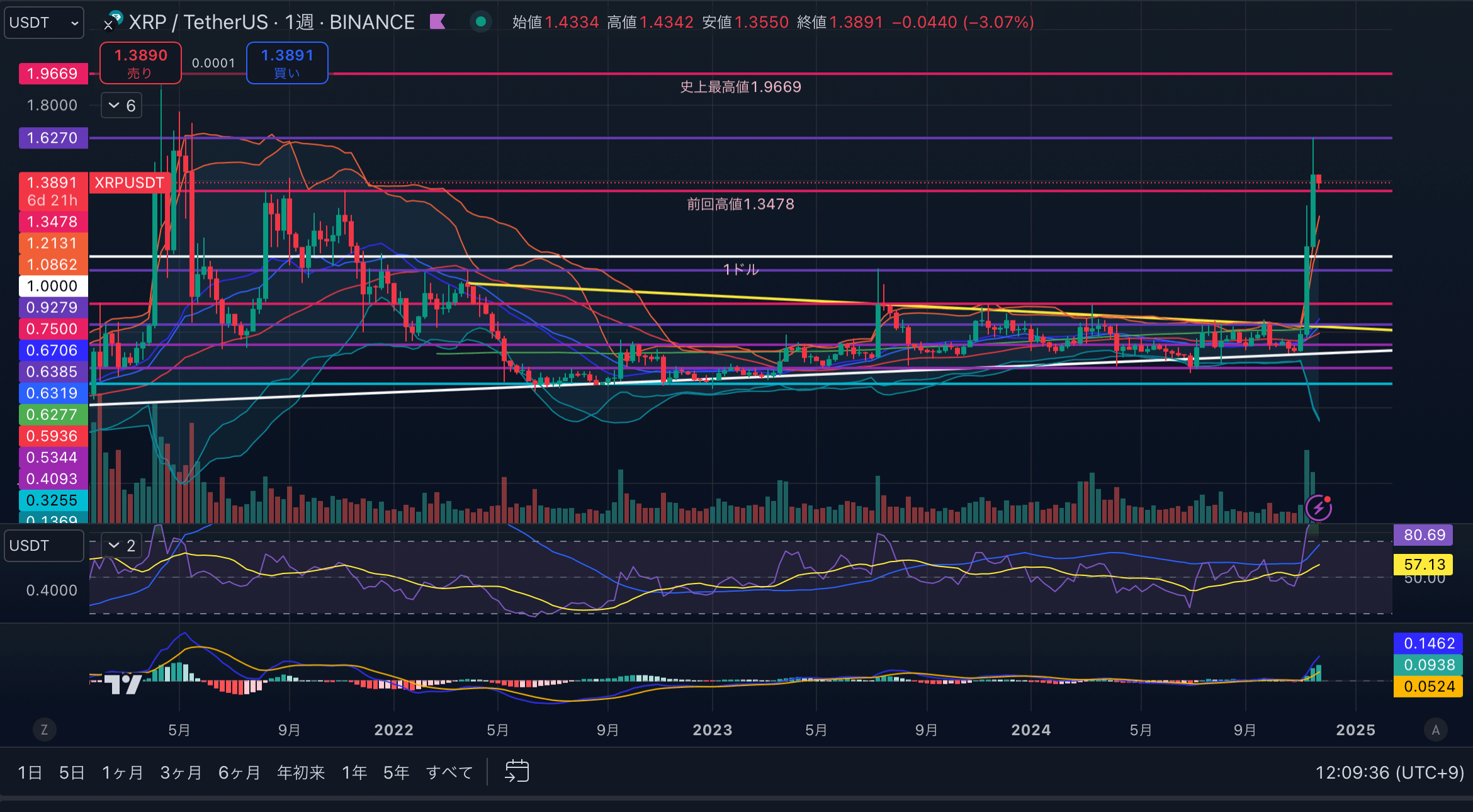Click the 0.6319 blue price label
The height and width of the screenshot is (812, 1473).
coord(53,393)
